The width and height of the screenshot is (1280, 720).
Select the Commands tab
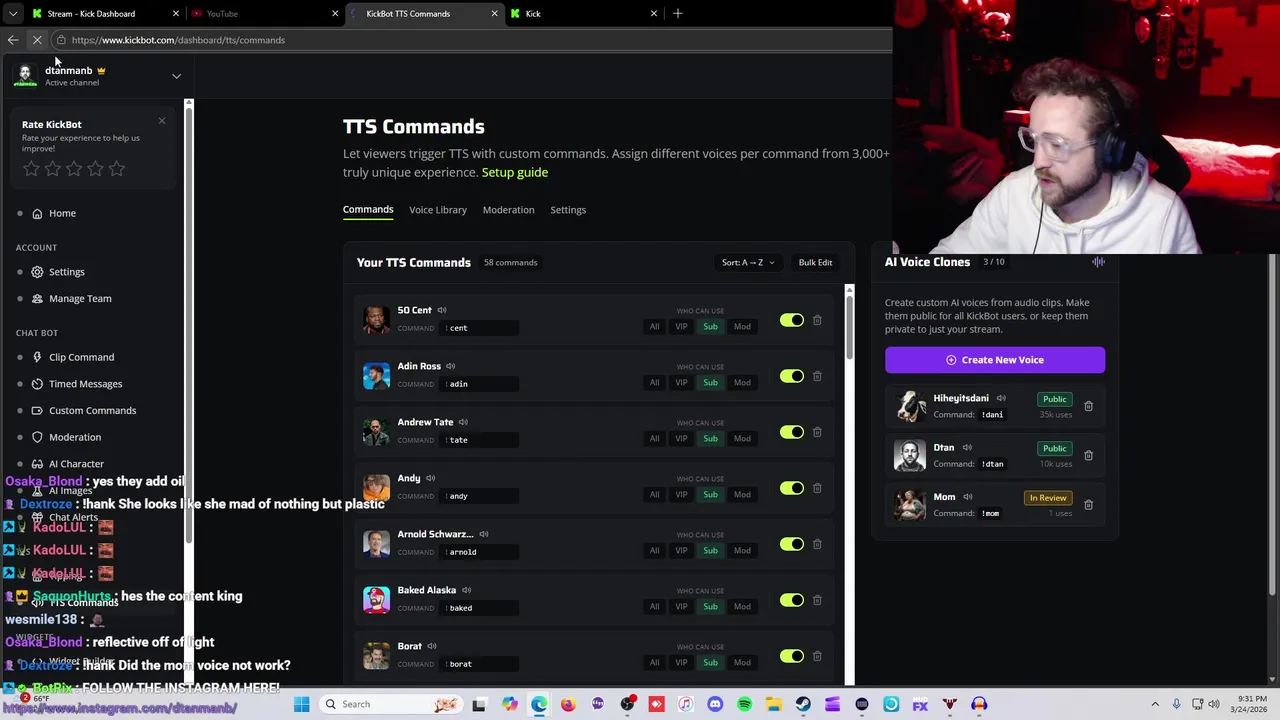point(368,209)
